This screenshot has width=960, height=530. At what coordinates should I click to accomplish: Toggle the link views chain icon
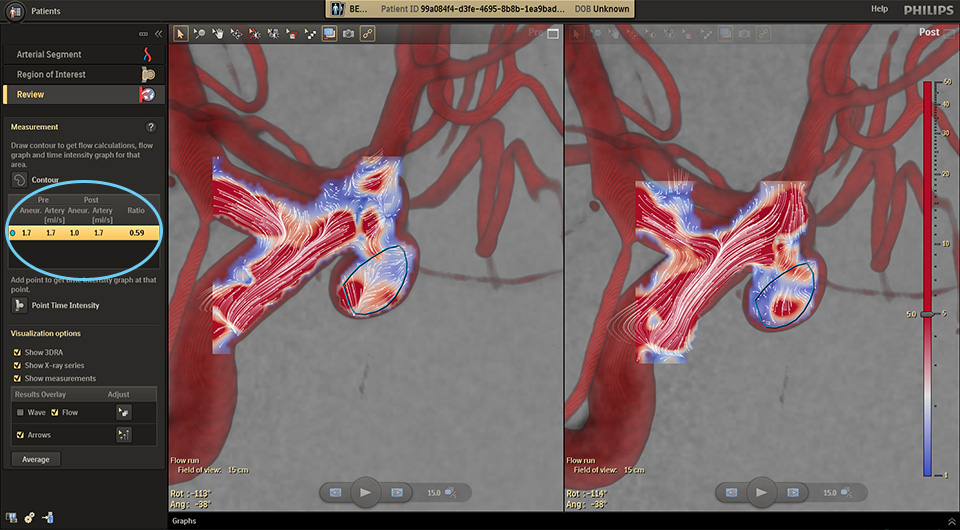point(367,33)
